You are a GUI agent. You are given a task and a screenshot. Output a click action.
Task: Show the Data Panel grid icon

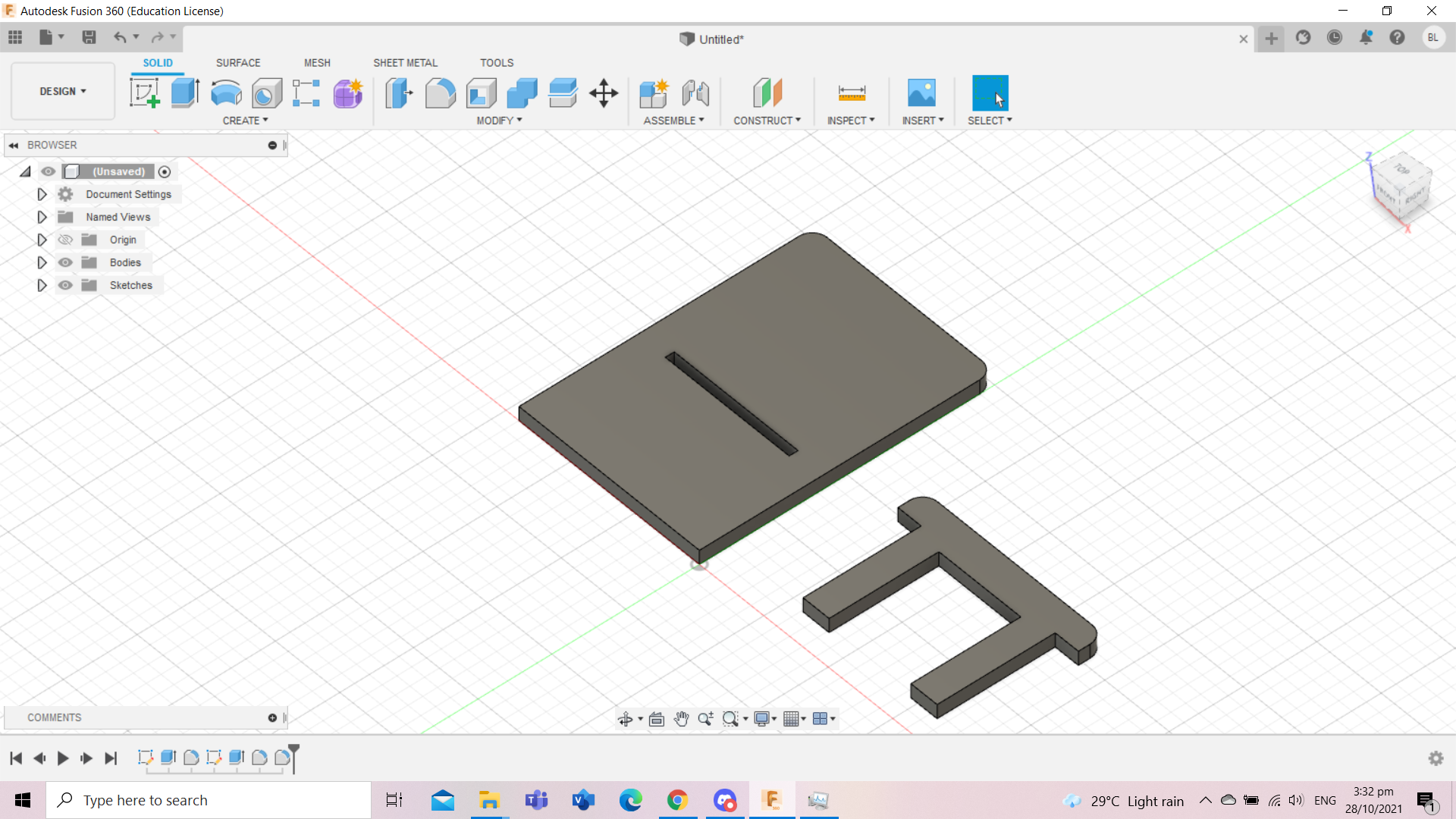[x=15, y=37]
